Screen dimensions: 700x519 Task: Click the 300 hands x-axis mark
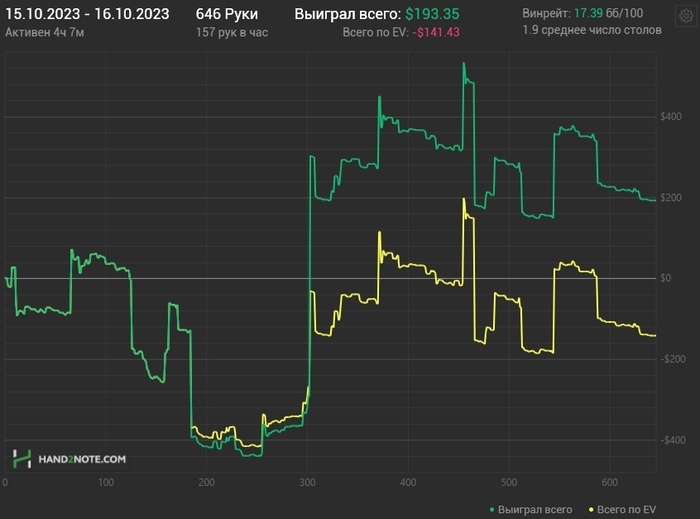tap(305, 484)
